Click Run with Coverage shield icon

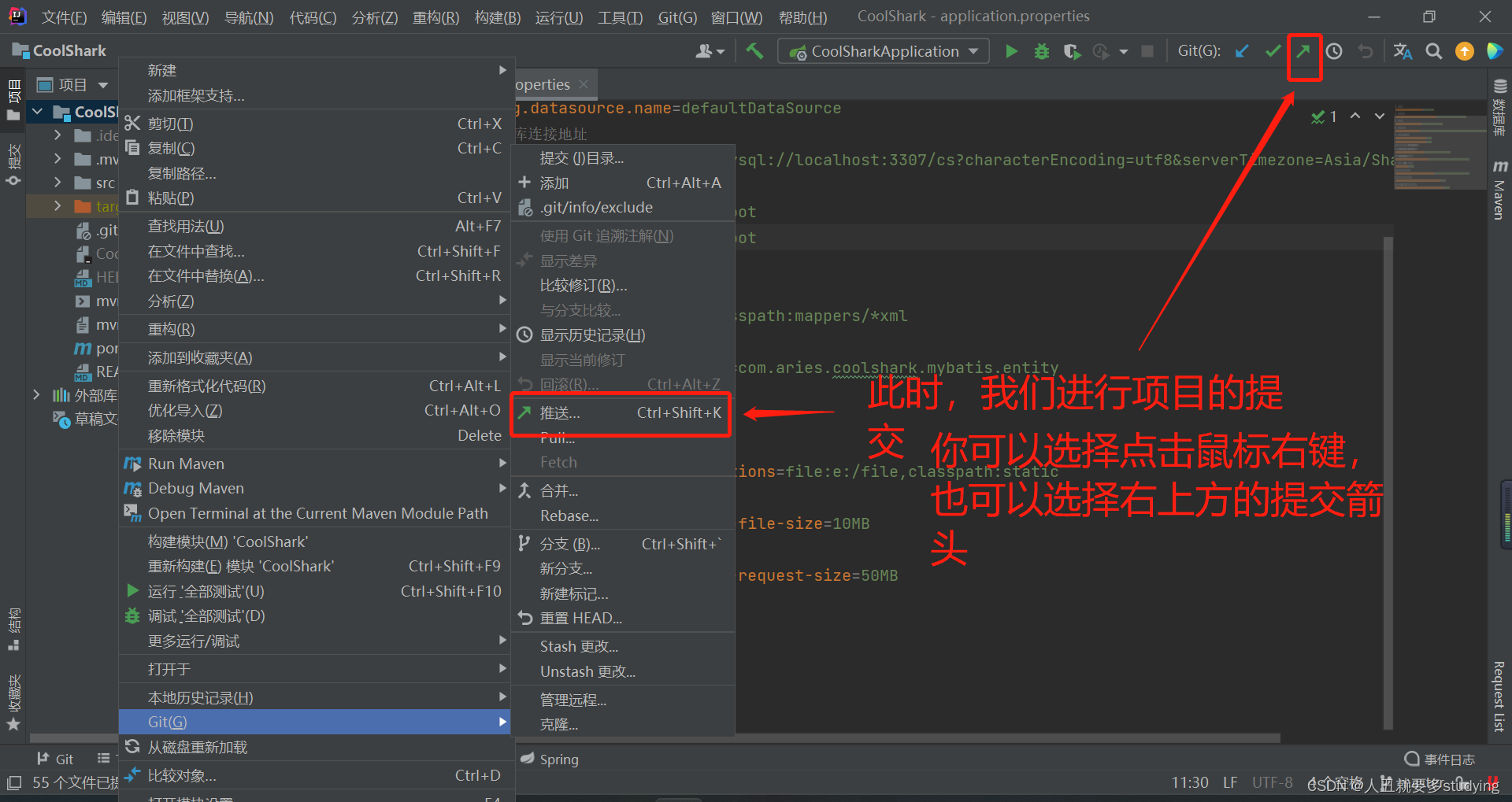(x=1072, y=51)
